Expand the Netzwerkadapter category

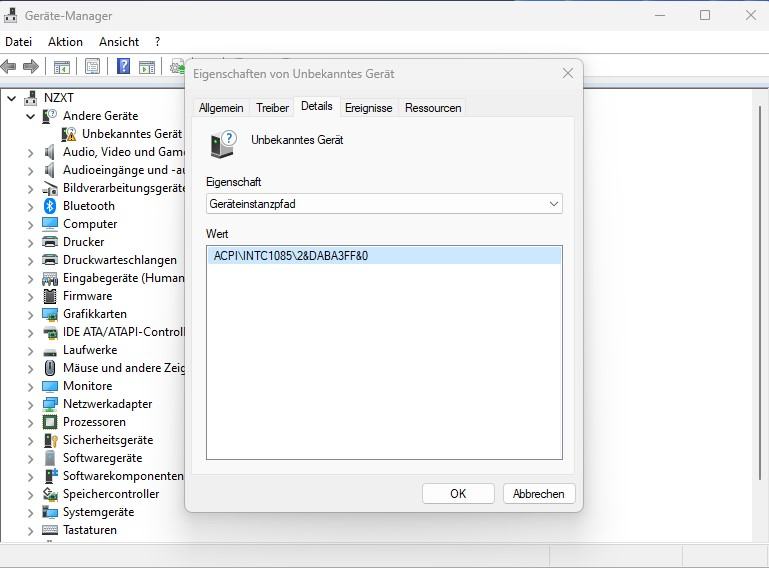click(30, 405)
